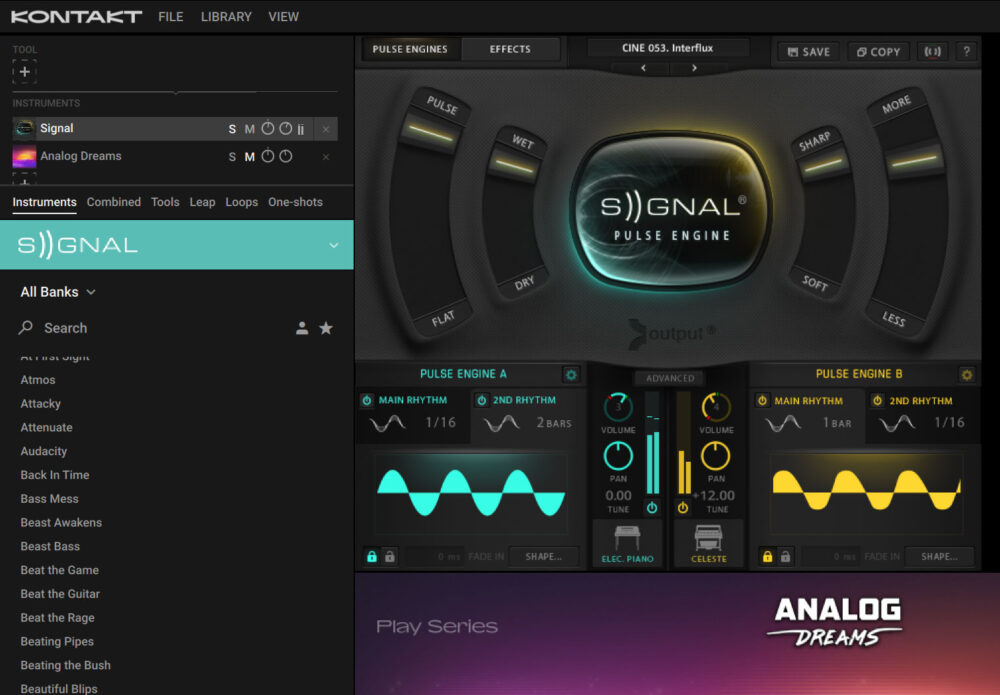The image size is (1000, 695).
Task: Click the MIDI learn icon beside COPY
Action: (x=932, y=52)
